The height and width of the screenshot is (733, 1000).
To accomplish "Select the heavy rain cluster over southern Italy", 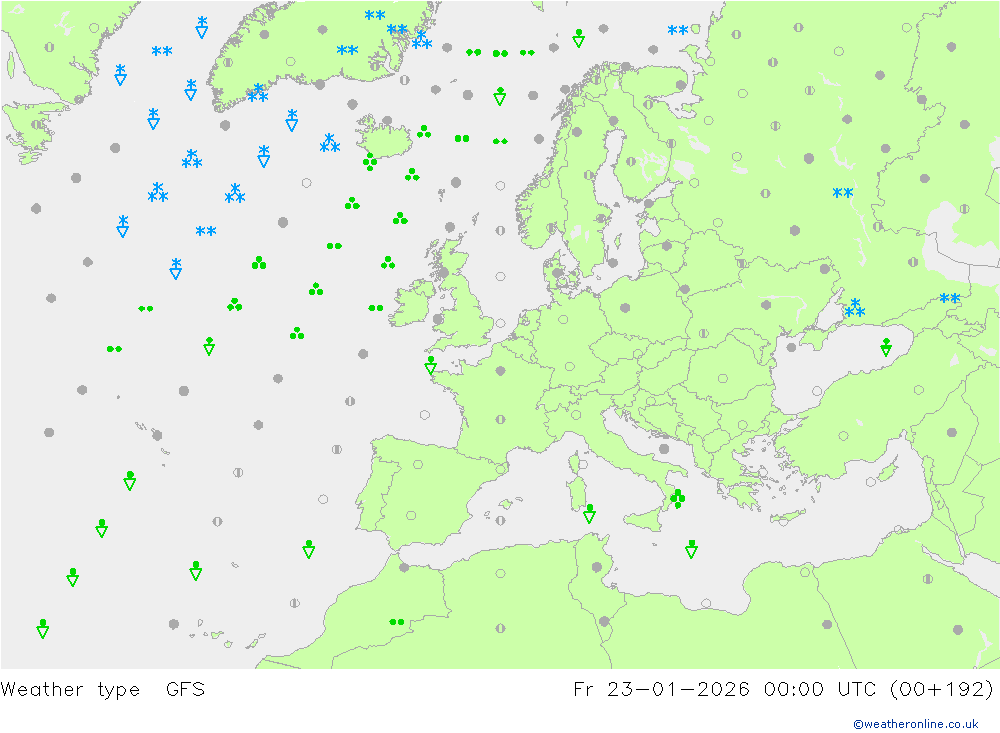I will click(x=677, y=498).
